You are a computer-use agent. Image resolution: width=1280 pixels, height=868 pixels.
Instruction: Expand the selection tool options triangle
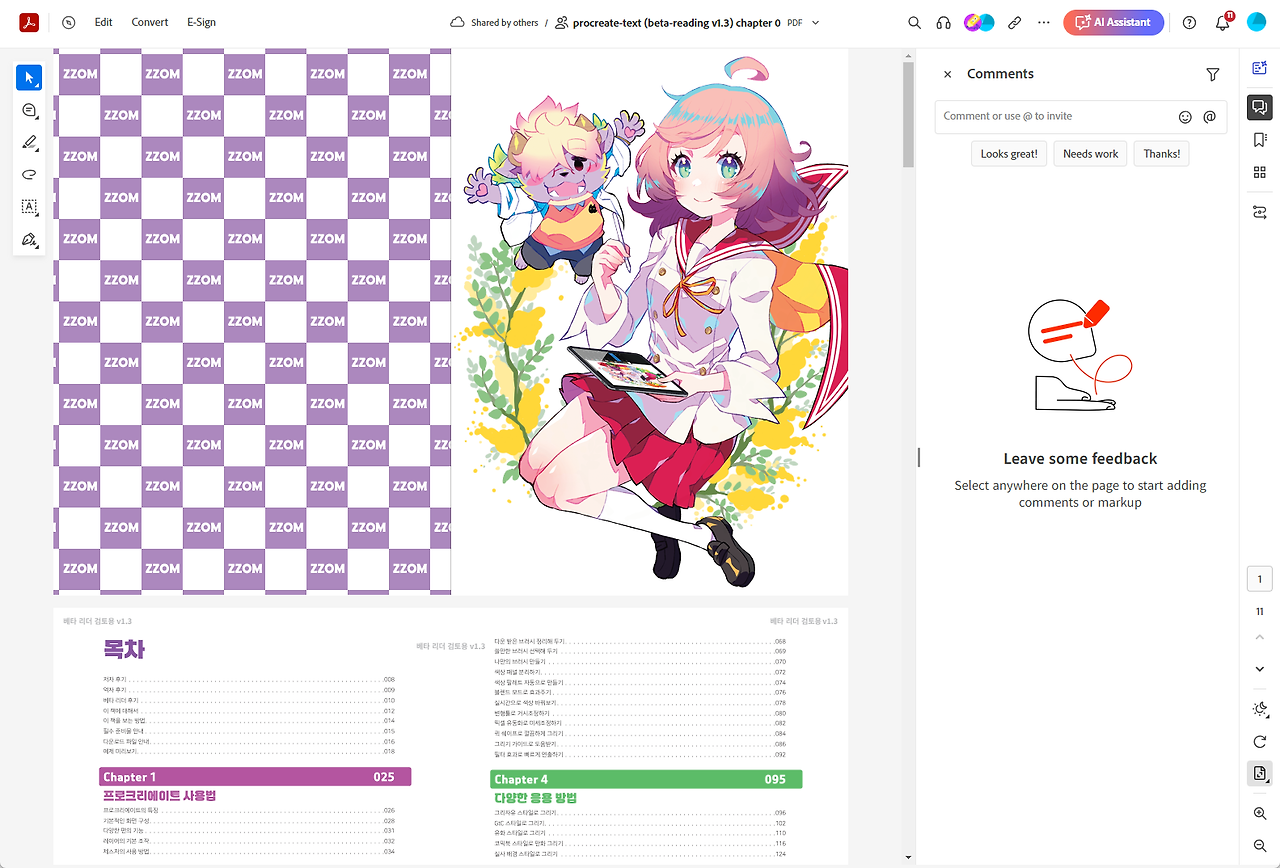pos(38,87)
